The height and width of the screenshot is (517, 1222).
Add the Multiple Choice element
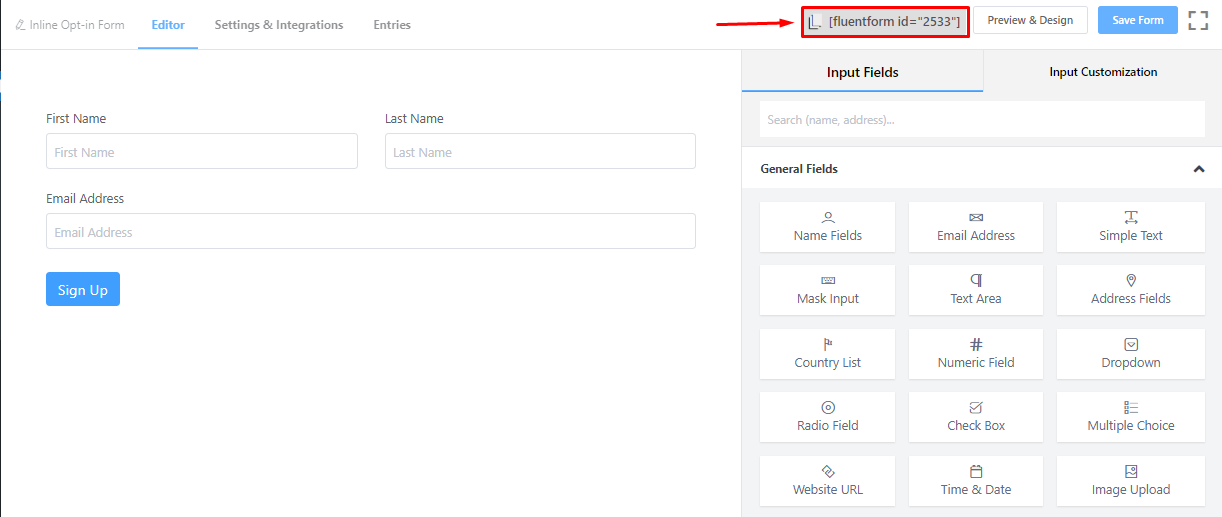click(x=1131, y=417)
